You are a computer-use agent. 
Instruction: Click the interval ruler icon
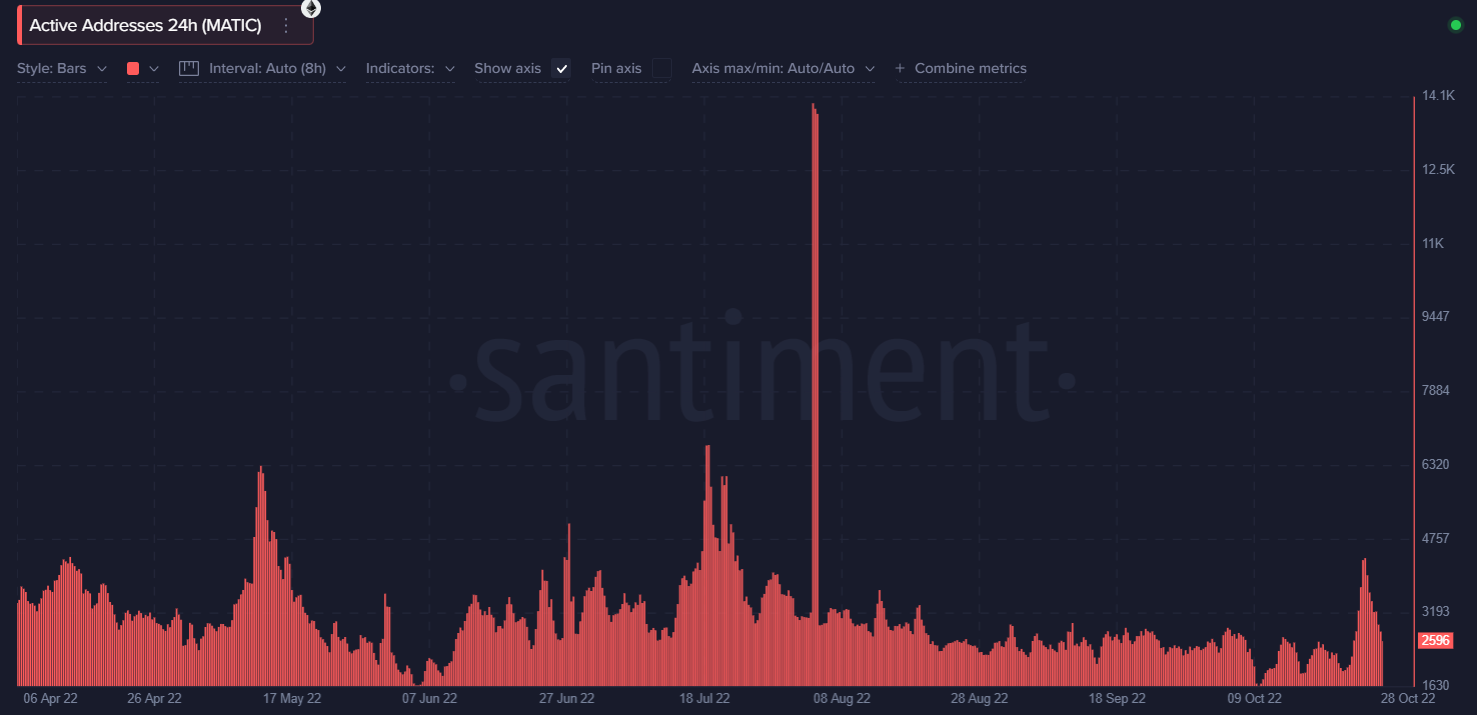[x=190, y=68]
